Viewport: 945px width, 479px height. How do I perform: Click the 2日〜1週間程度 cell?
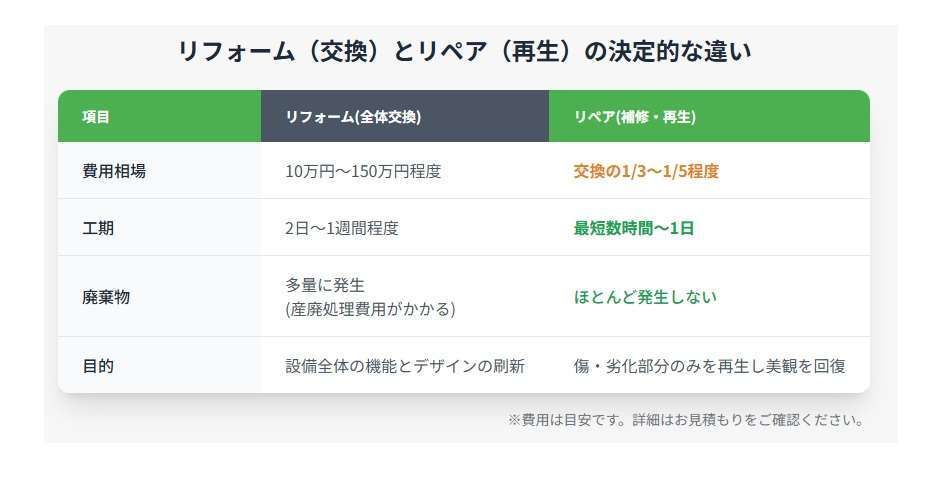click(x=342, y=228)
